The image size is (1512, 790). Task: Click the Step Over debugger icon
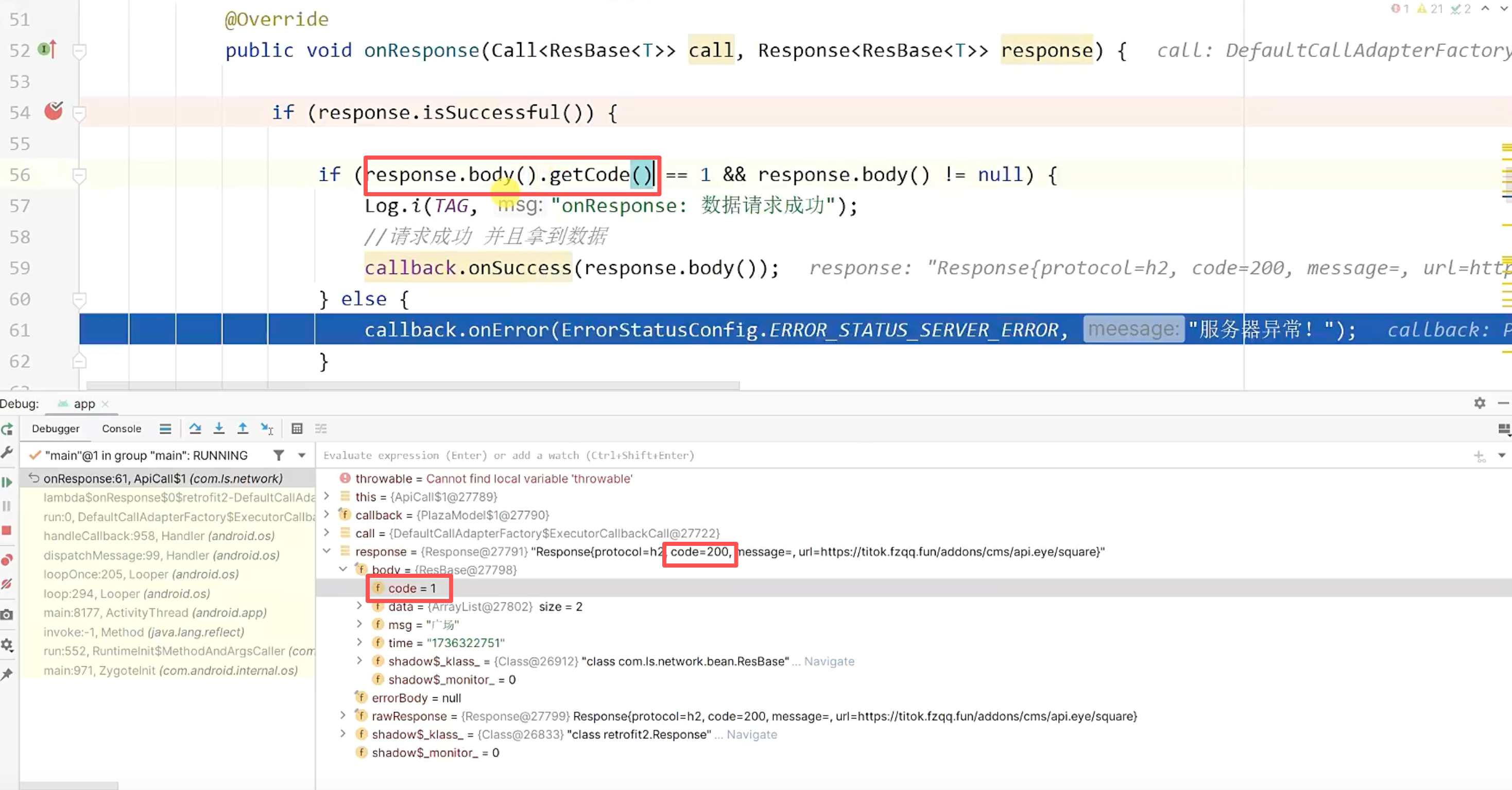[x=195, y=428]
